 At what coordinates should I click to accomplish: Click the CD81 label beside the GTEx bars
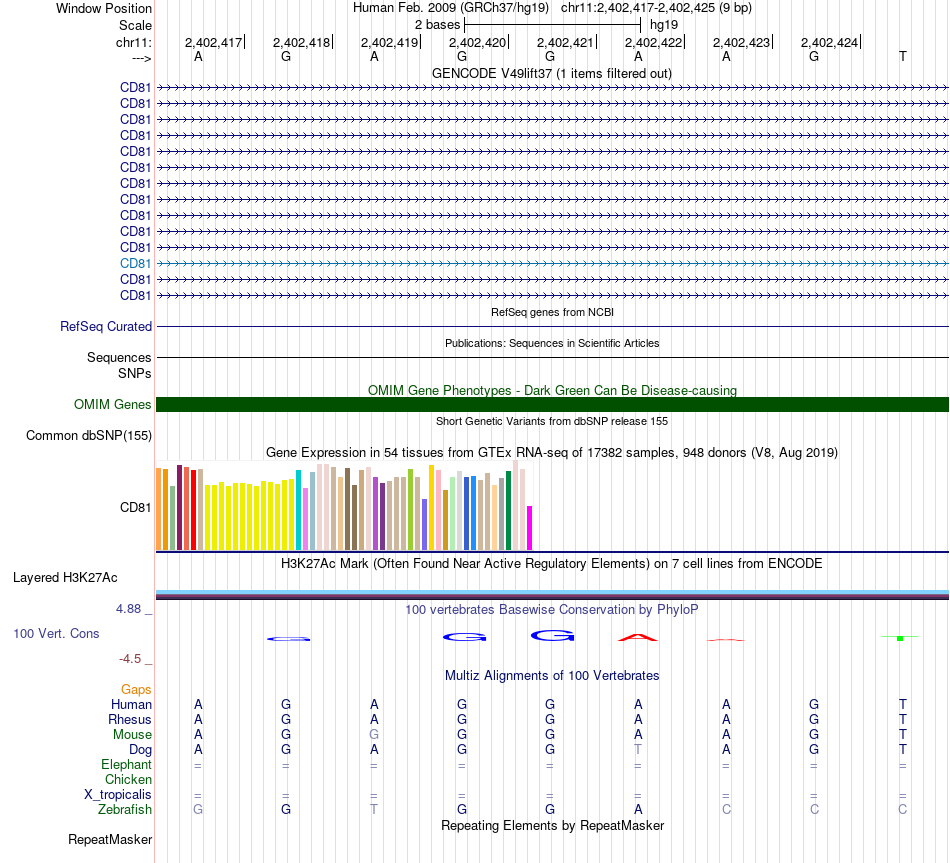coord(135,507)
